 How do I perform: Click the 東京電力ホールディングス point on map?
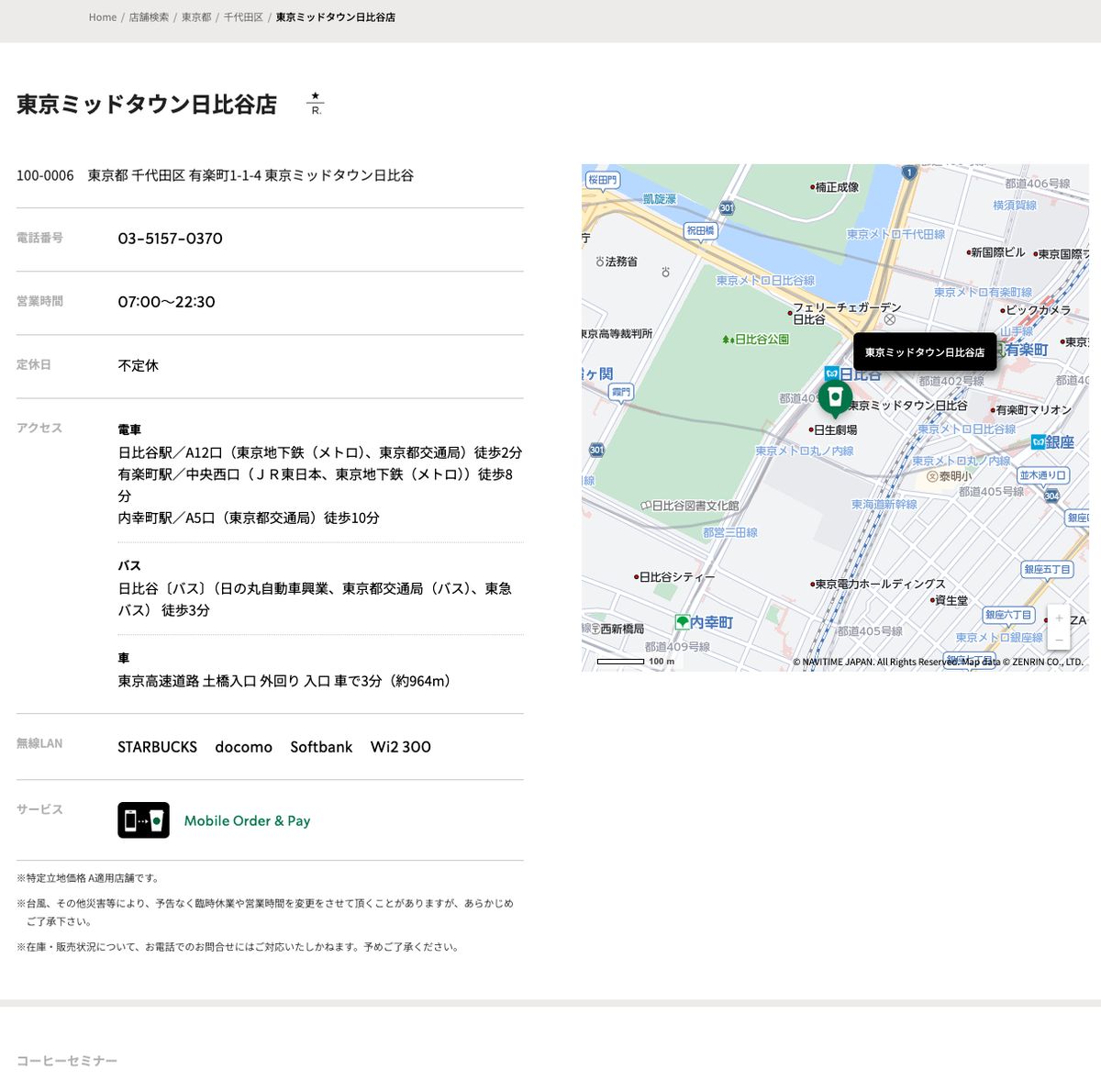pyautogui.click(x=878, y=584)
